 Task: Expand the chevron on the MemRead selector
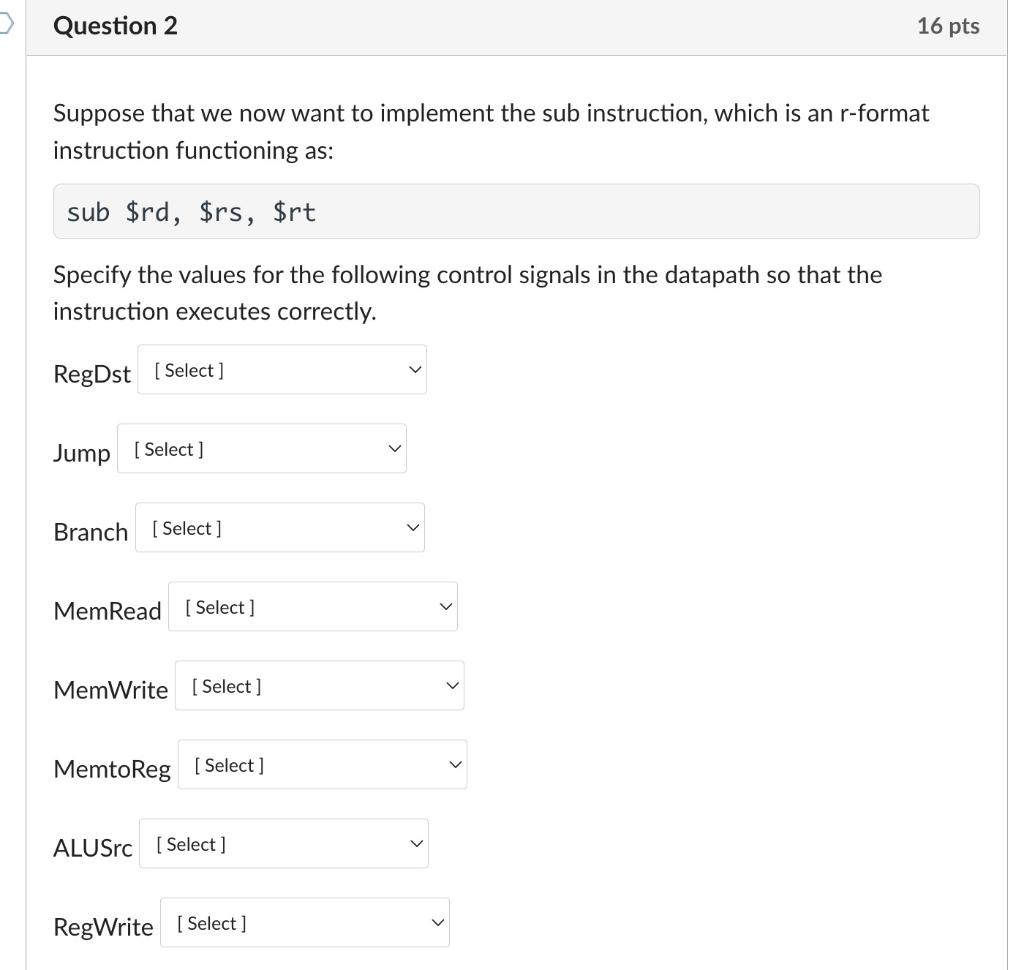pyautogui.click(x=445, y=606)
